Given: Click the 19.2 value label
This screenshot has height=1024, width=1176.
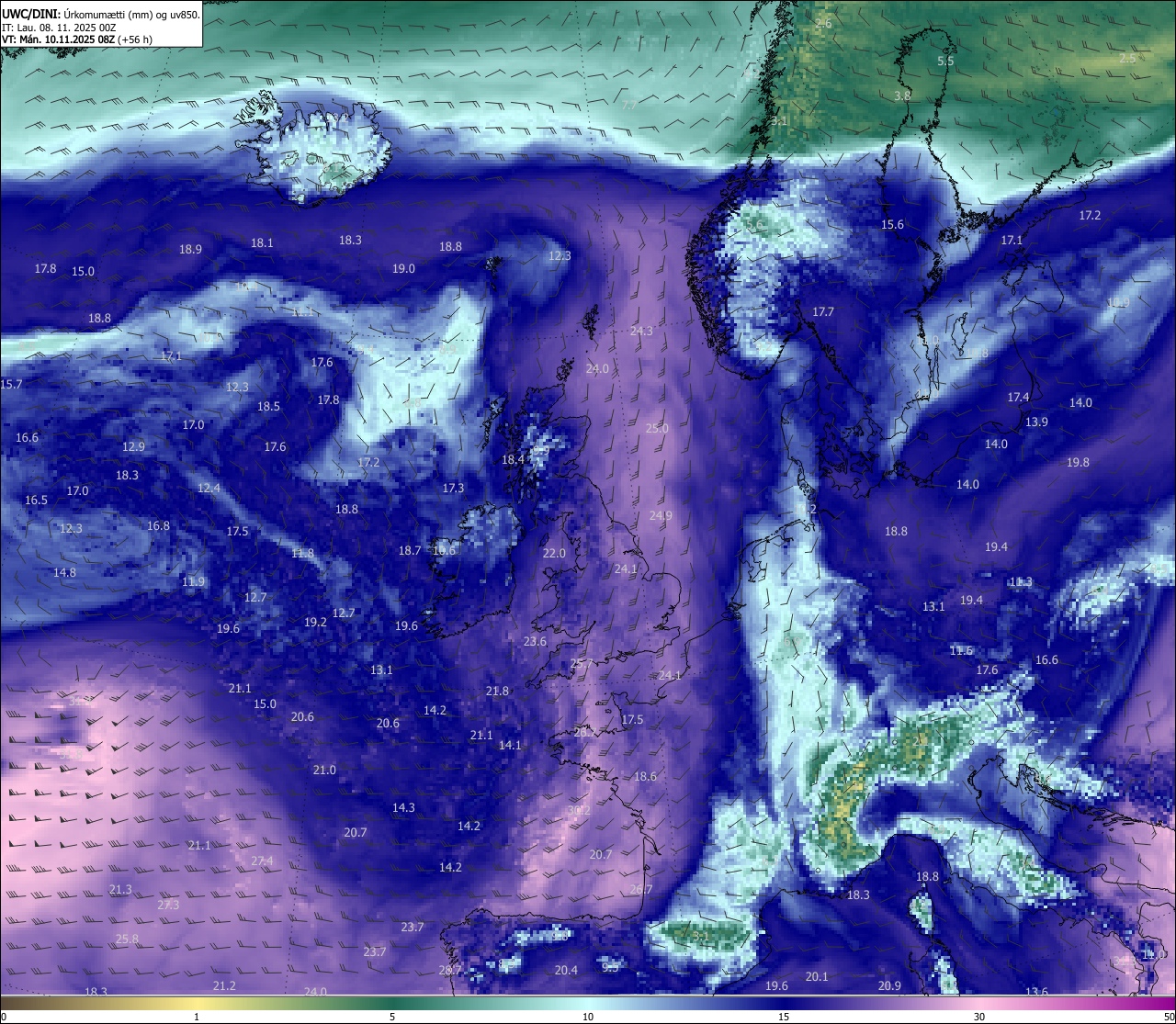Looking at the screenshot, I should pyautogui.click(x=315, y=622).
